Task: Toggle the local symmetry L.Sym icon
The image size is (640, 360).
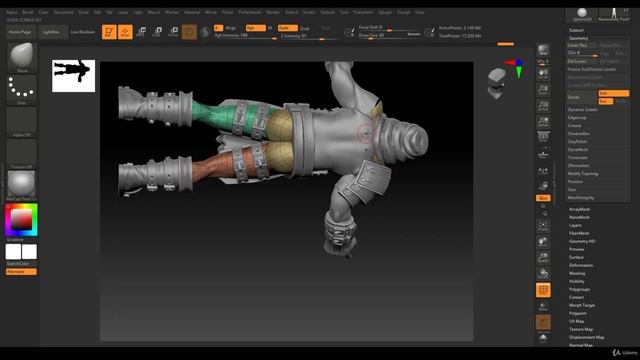Action: [x=543, y=172]
